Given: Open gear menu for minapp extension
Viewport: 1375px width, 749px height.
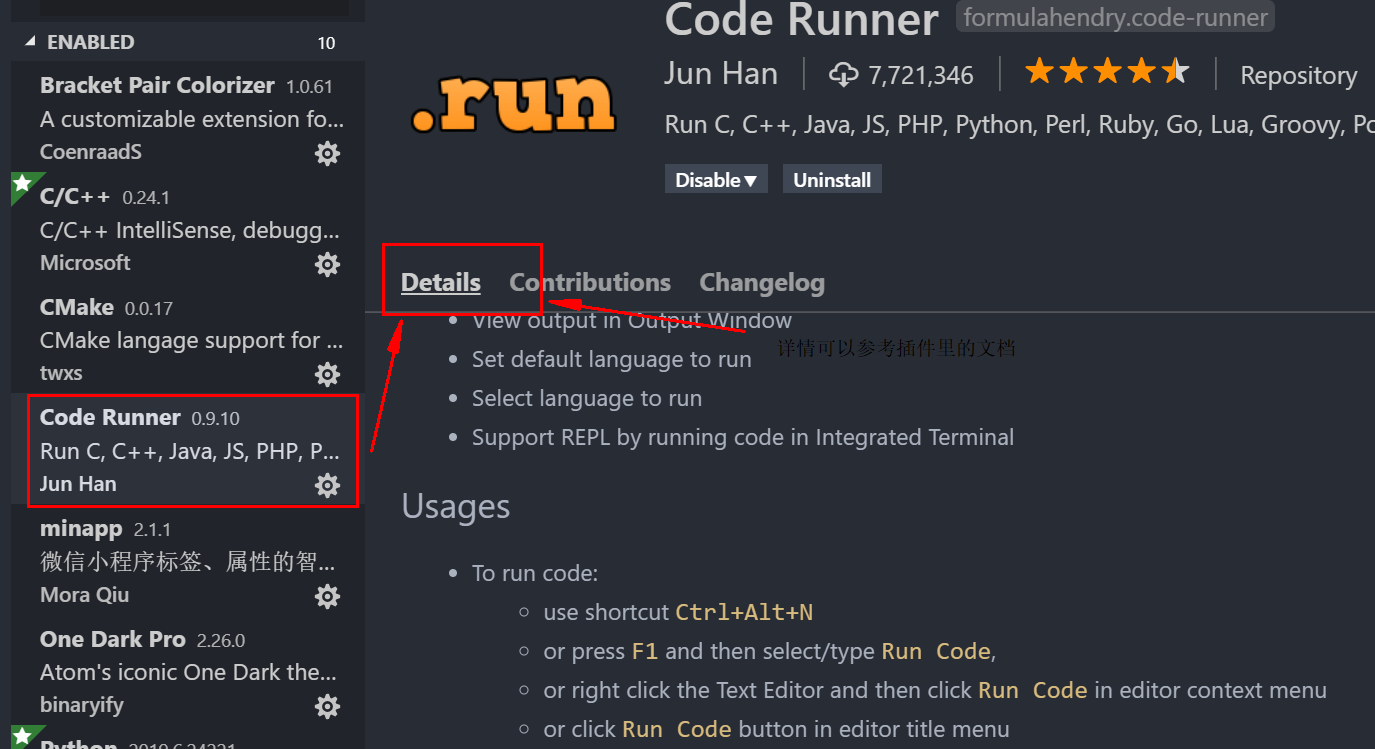Looking at the screenshot, I should point(328,596).
